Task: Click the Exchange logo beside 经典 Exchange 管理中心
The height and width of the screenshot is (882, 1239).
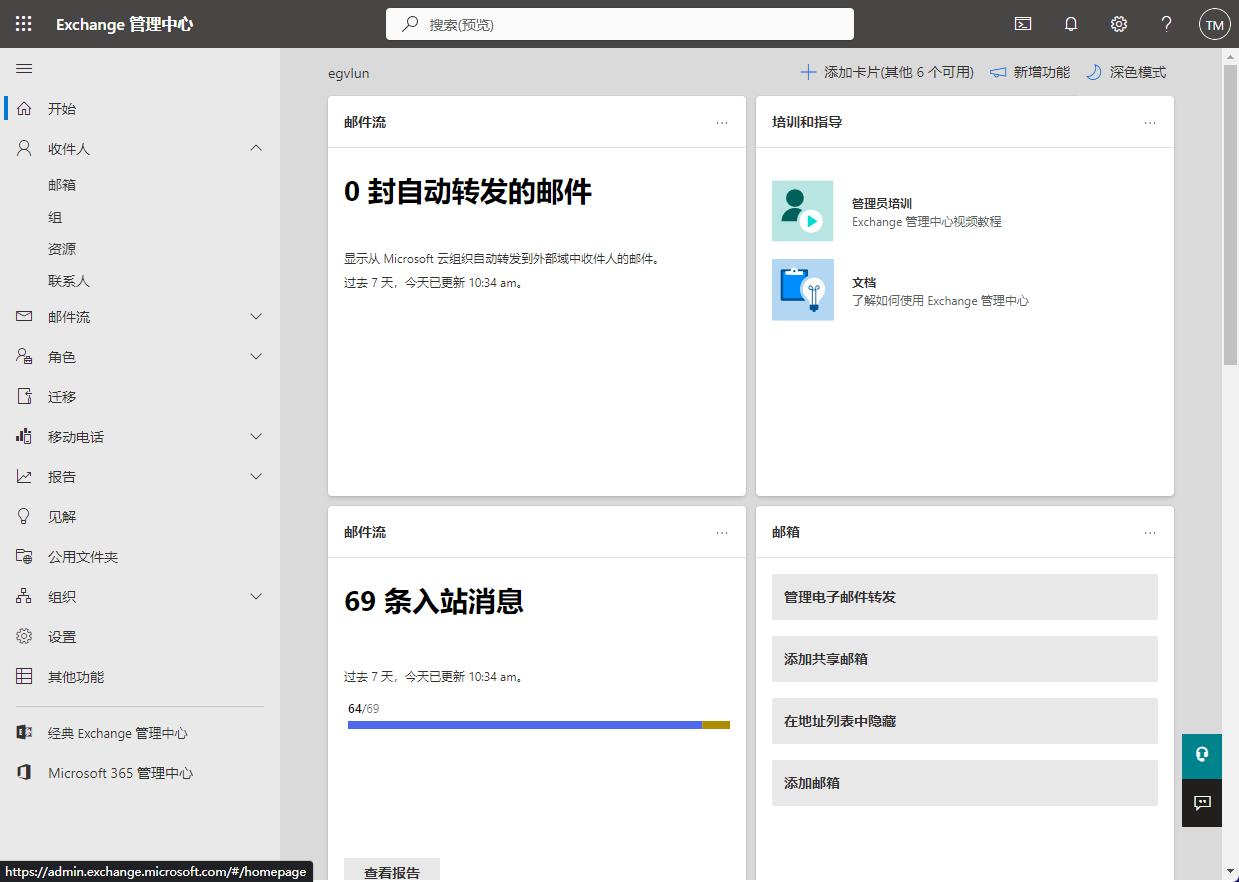Action: [24, 733]
